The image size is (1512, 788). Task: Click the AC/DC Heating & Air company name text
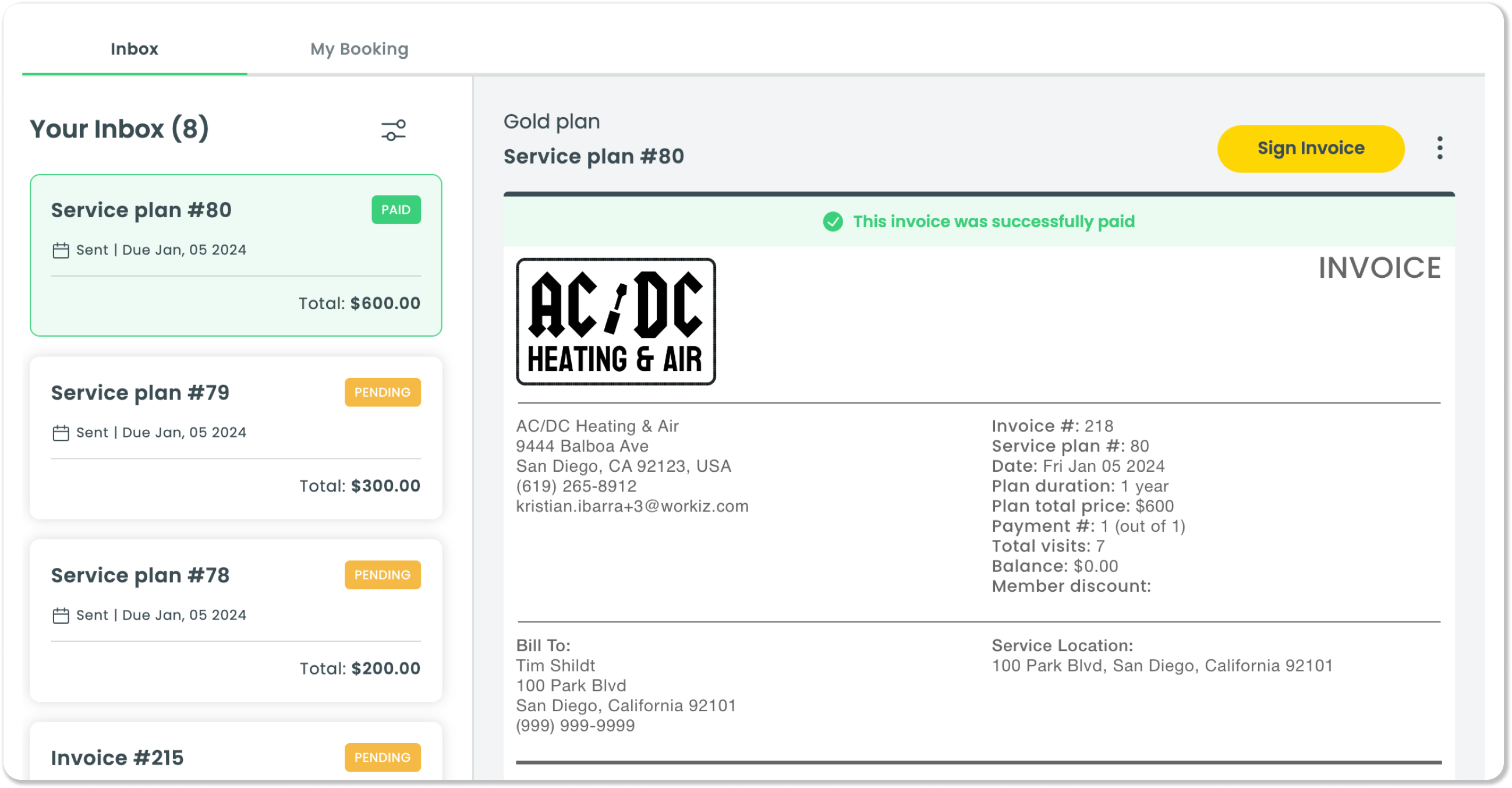pos(597,426)
